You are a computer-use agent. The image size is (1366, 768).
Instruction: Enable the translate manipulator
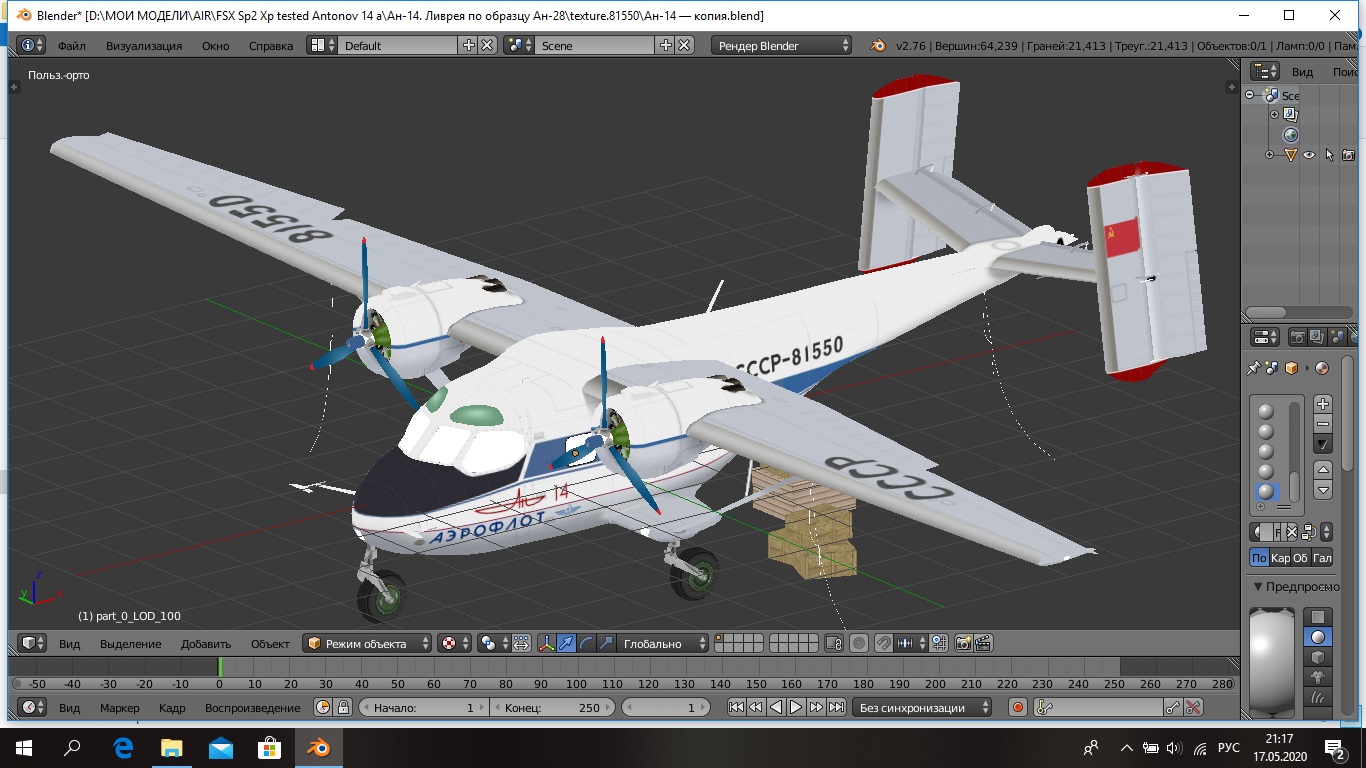click(x=567, y=643)
